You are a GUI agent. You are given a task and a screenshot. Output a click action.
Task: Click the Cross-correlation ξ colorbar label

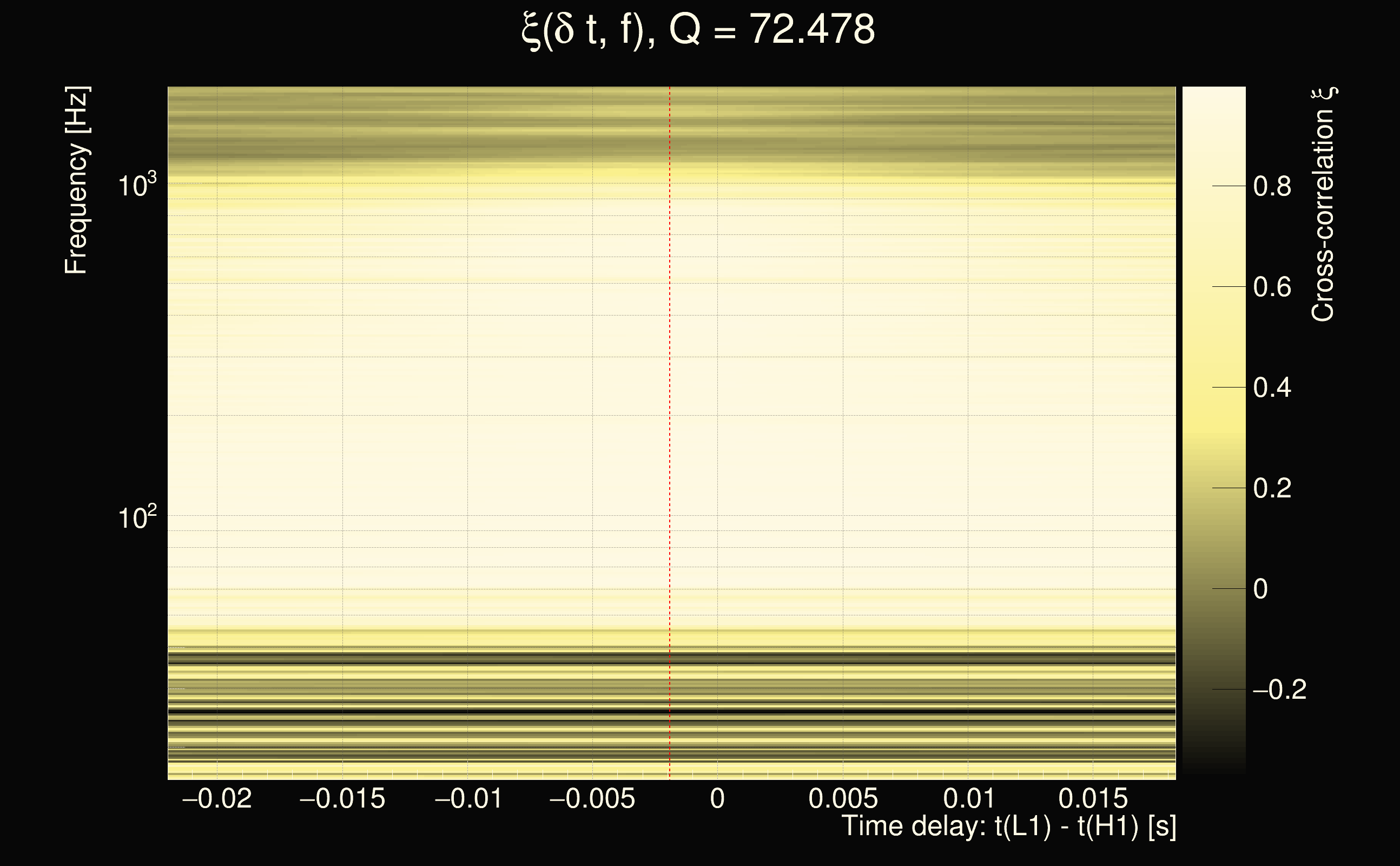(1323, 205)
